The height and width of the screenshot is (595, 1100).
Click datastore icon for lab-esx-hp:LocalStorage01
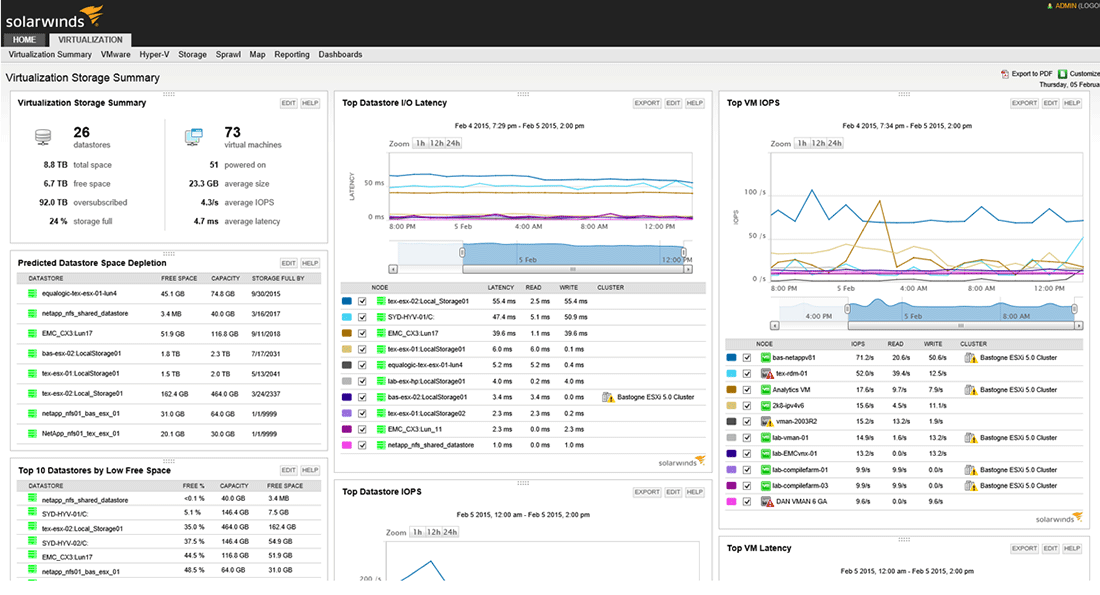click(x=381, y=381)
